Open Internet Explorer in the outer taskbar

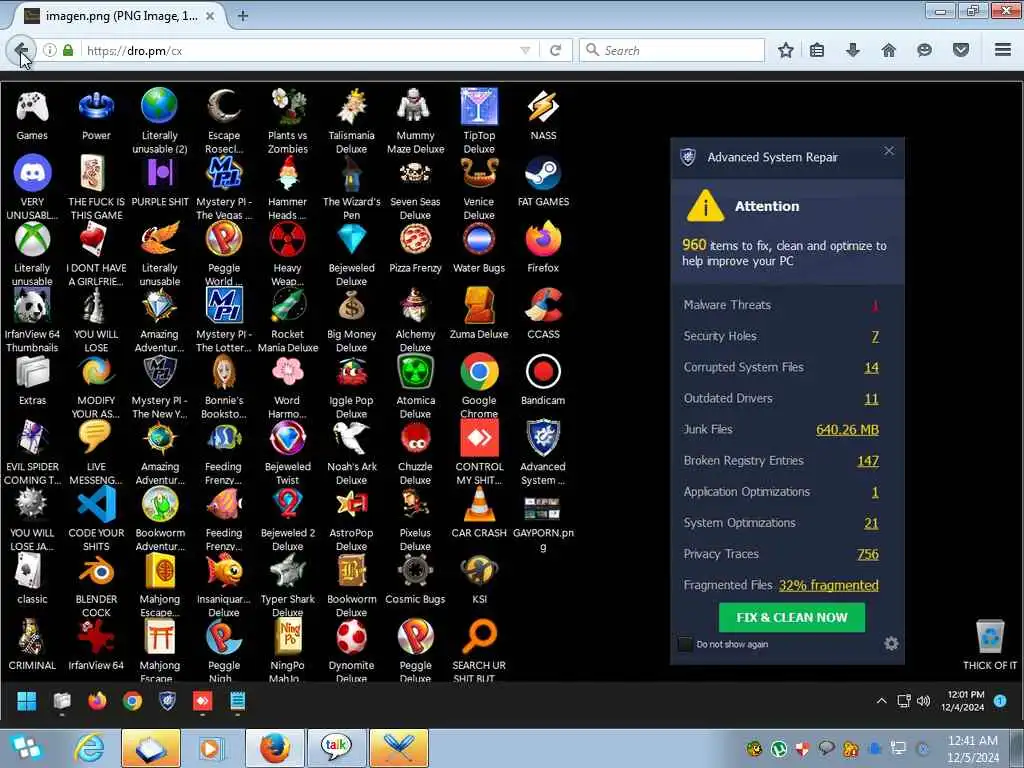click(89, 748)
